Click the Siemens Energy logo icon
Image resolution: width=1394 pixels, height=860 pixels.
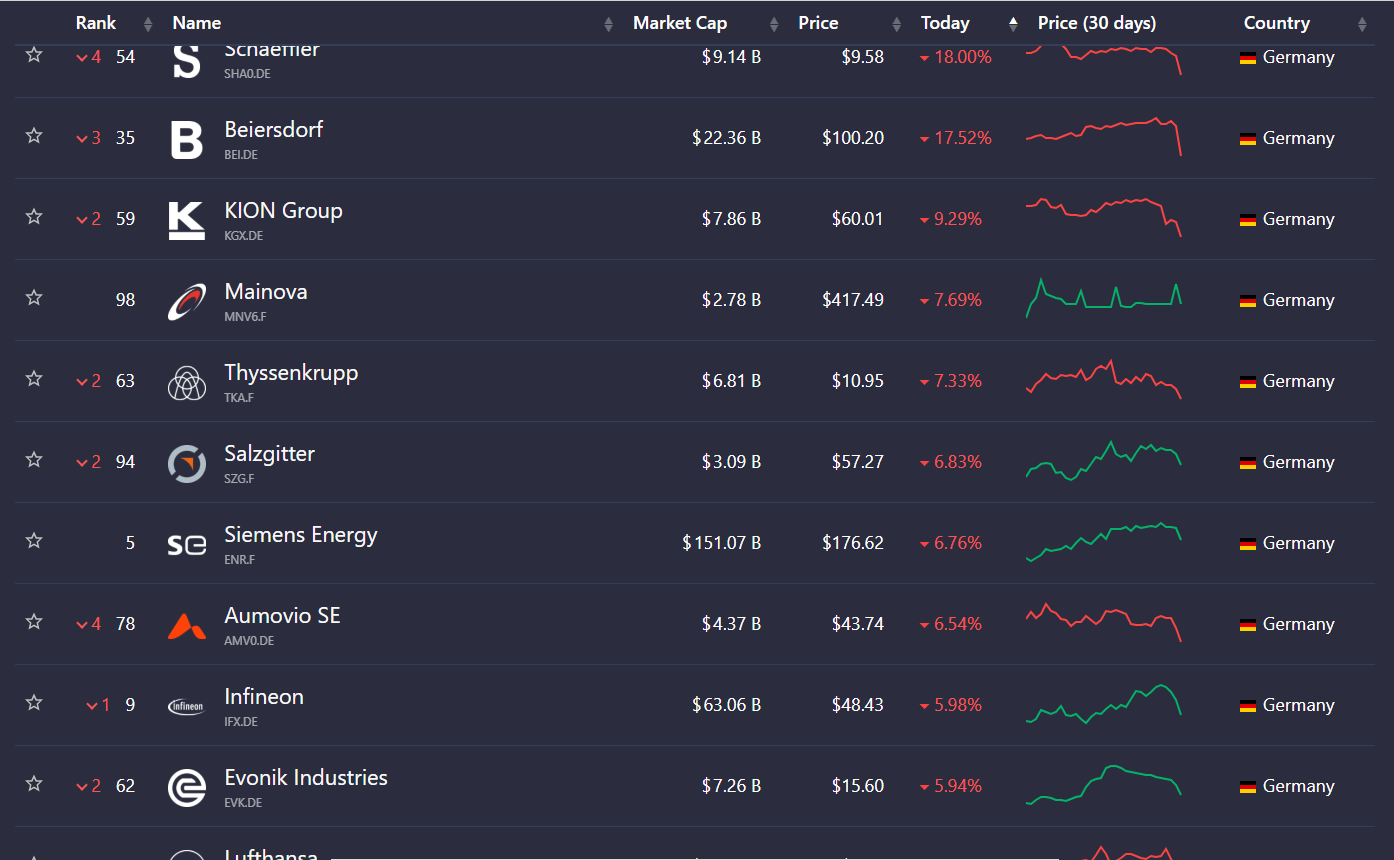pyautogui.click(x=187, y=544)
